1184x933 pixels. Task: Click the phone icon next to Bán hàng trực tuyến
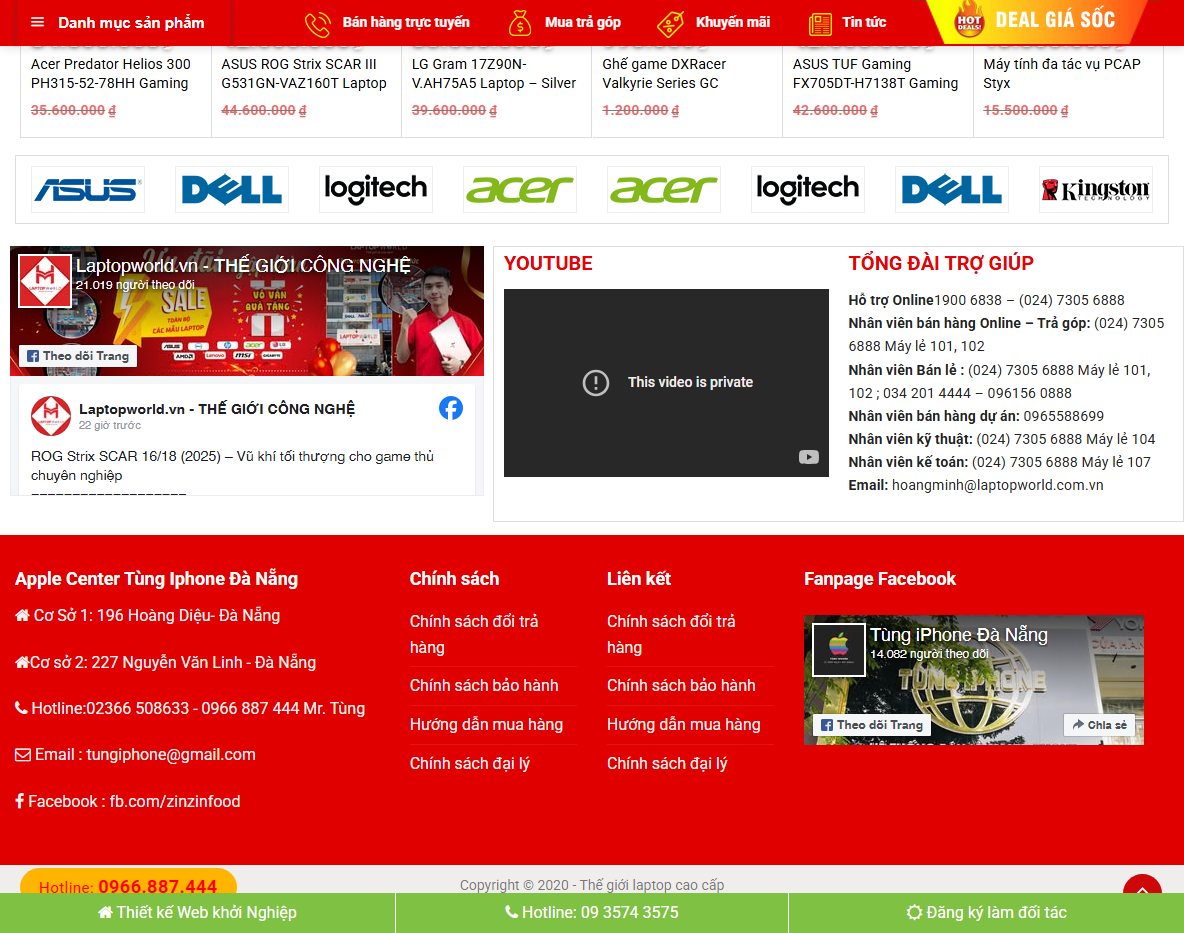click(x=319, y=22)
